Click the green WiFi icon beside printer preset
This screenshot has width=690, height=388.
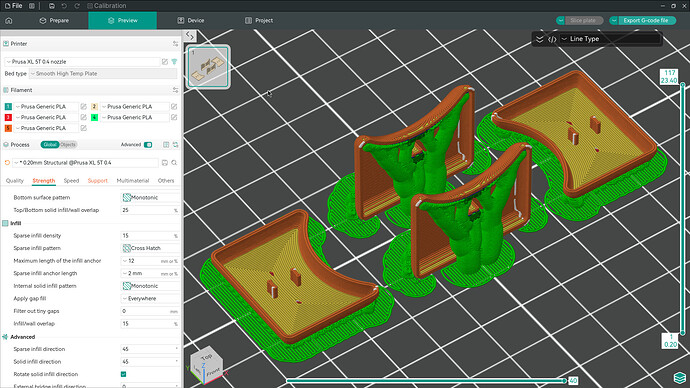(174, 62)
